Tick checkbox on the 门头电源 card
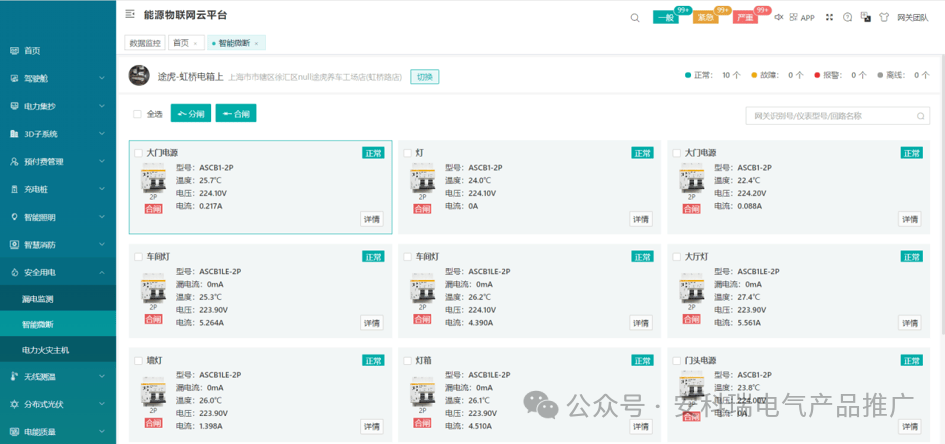The image size is (945, 444). click(x=677, y=361)
